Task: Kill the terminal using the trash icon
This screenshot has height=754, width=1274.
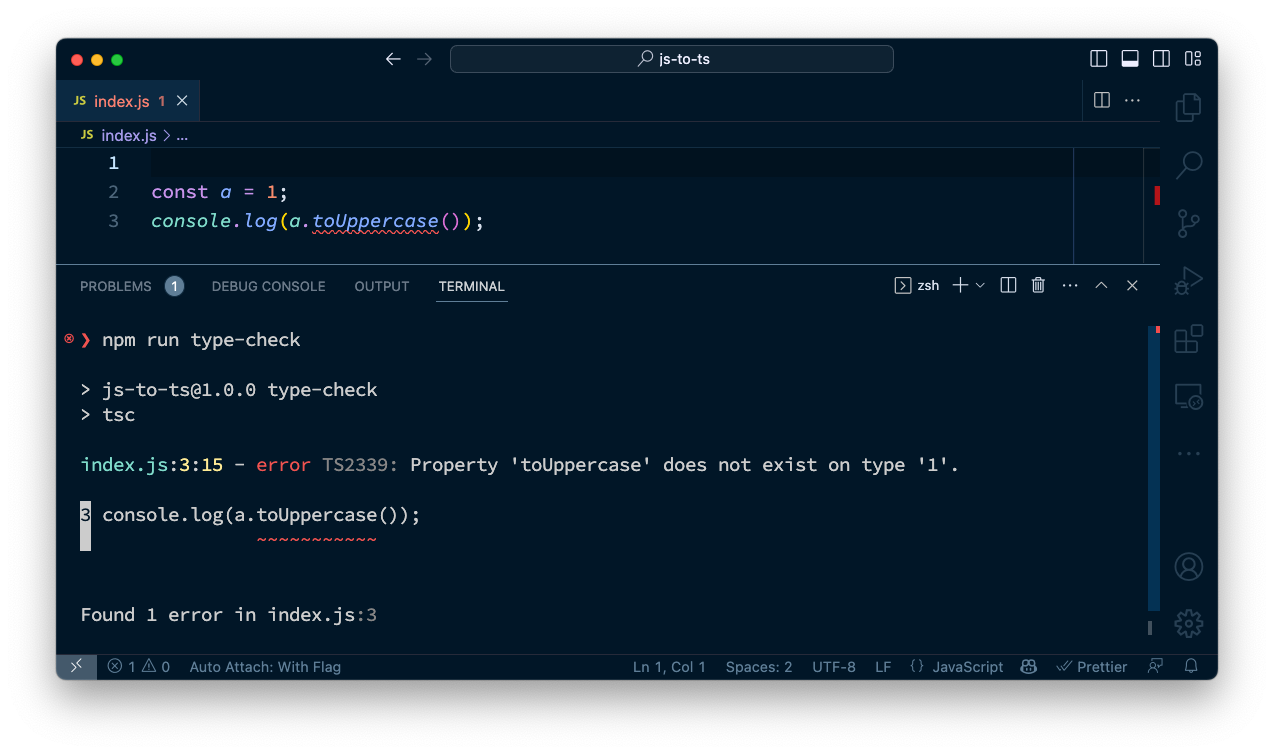Action: click(1037, 285)
